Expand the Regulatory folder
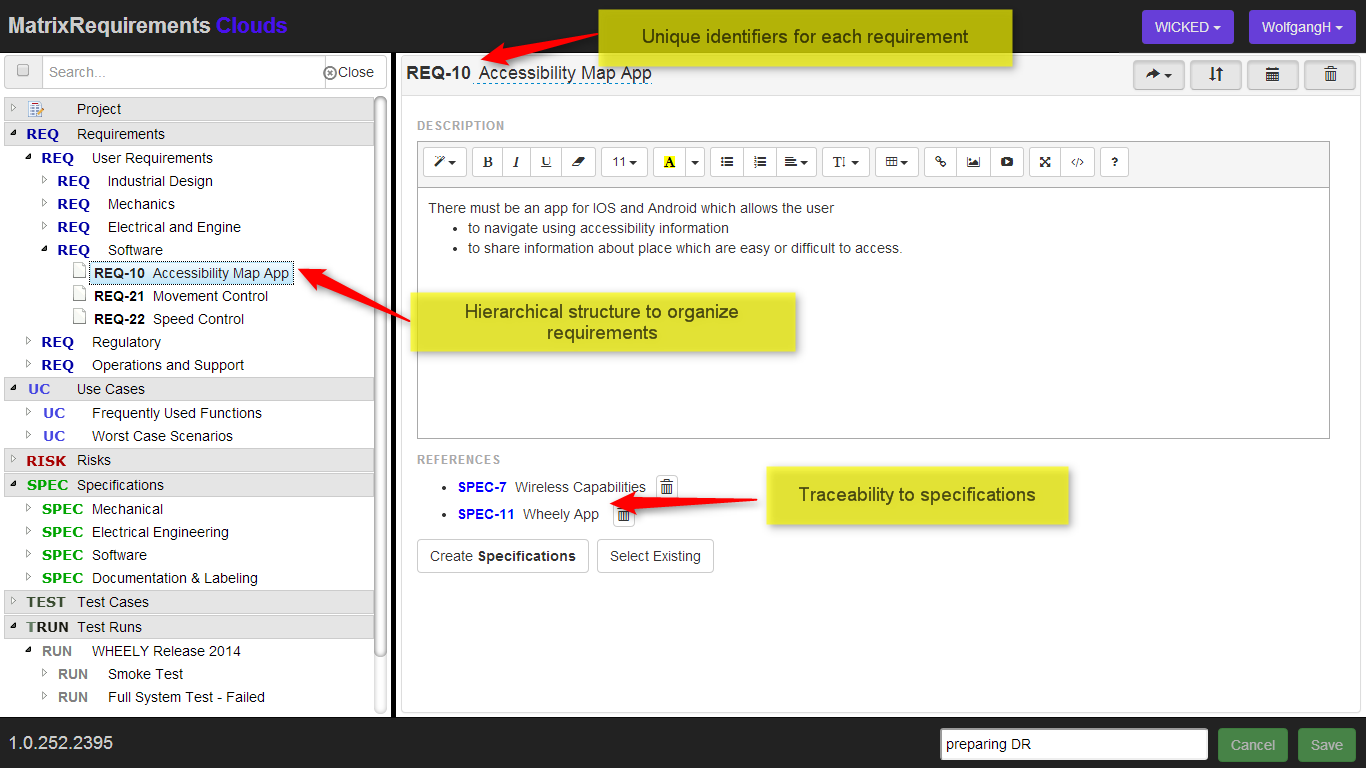 coord(28,341)
